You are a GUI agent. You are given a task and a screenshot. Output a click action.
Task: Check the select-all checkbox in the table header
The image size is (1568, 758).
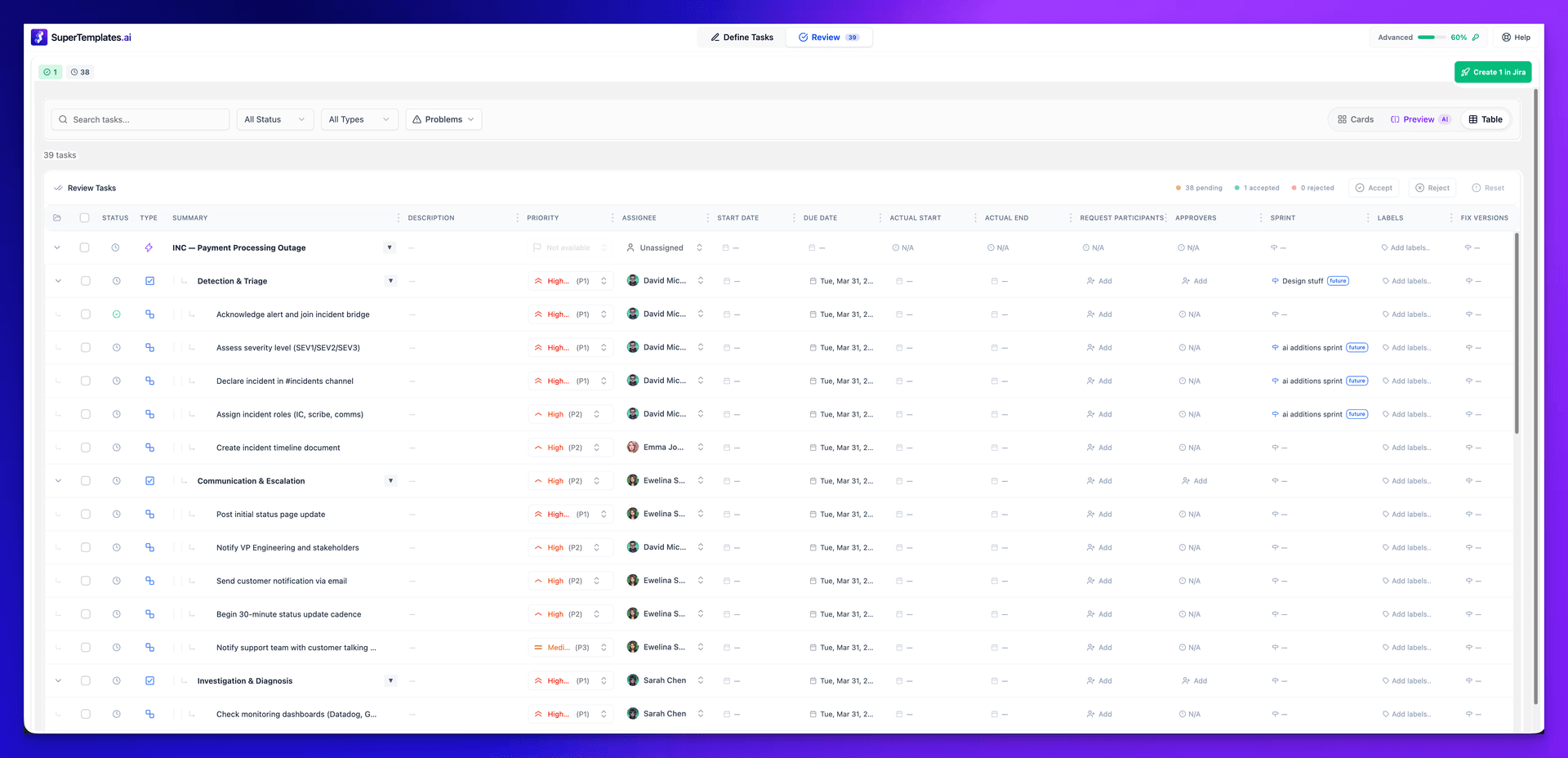(x=85, y=217)
